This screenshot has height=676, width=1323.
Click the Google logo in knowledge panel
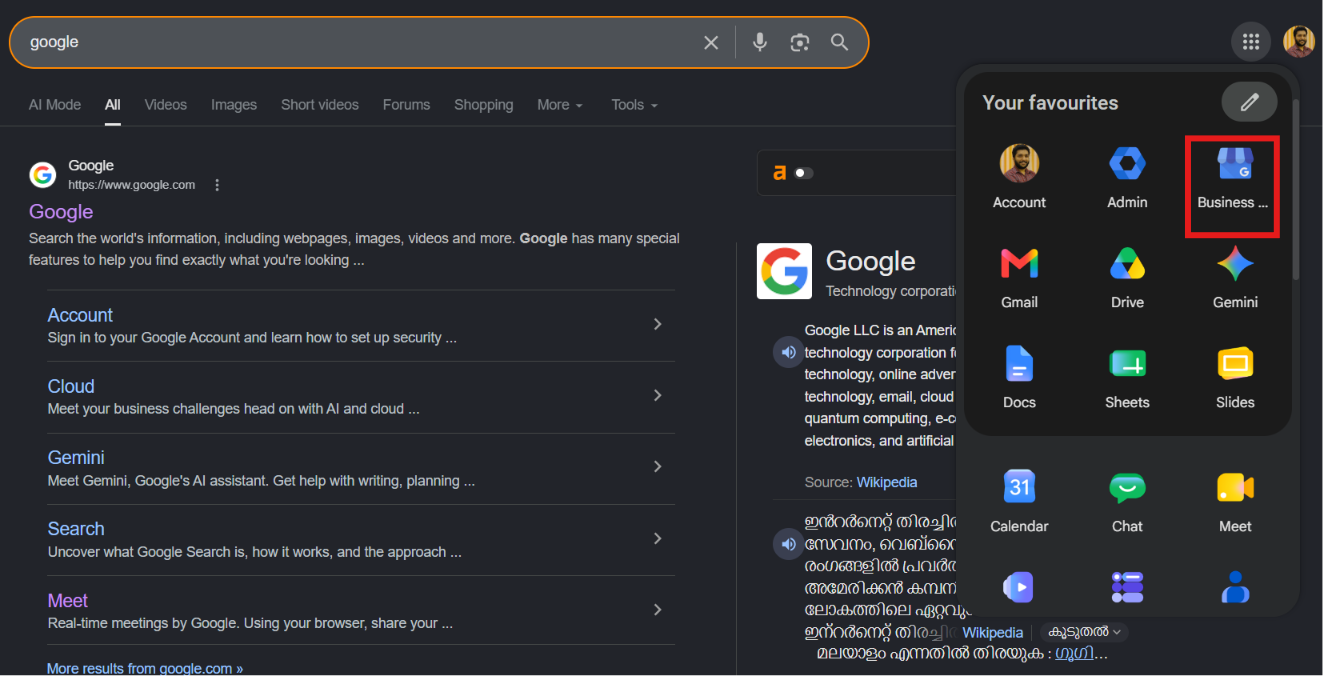[x=784, y=271]
